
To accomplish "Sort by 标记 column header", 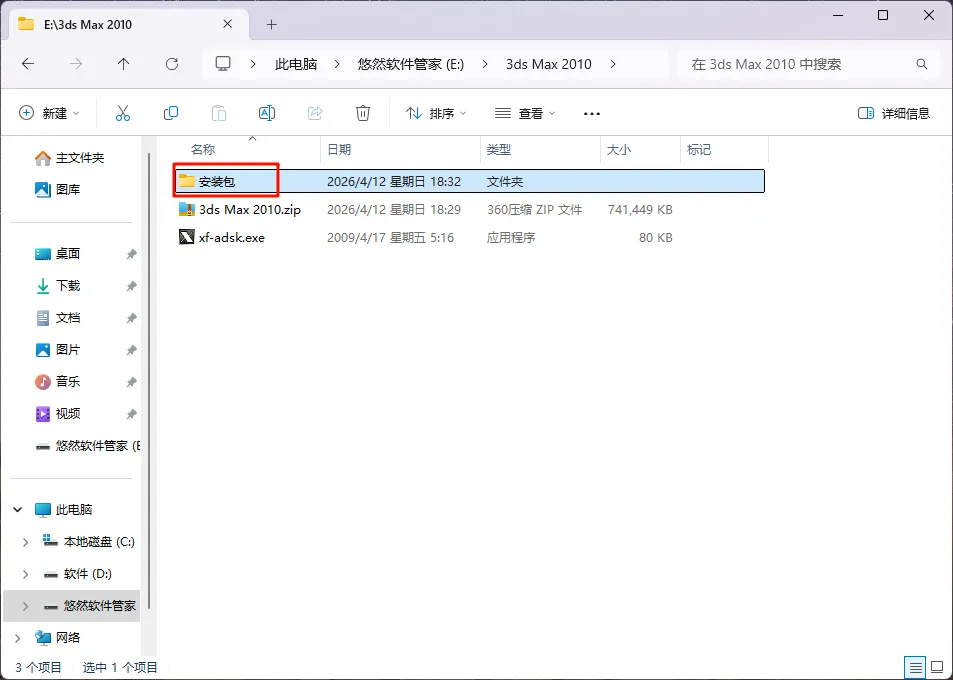I will pos(699,149).
